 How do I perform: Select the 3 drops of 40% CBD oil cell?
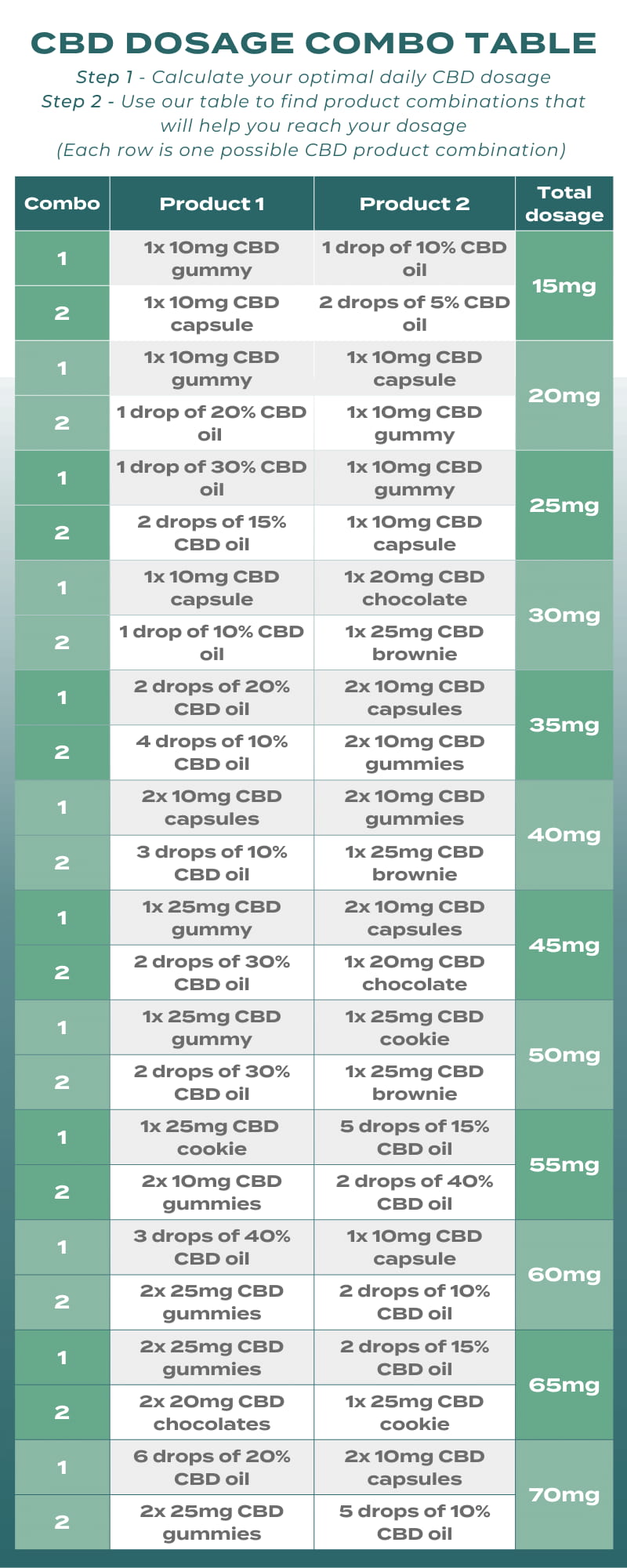(212, 1247)
